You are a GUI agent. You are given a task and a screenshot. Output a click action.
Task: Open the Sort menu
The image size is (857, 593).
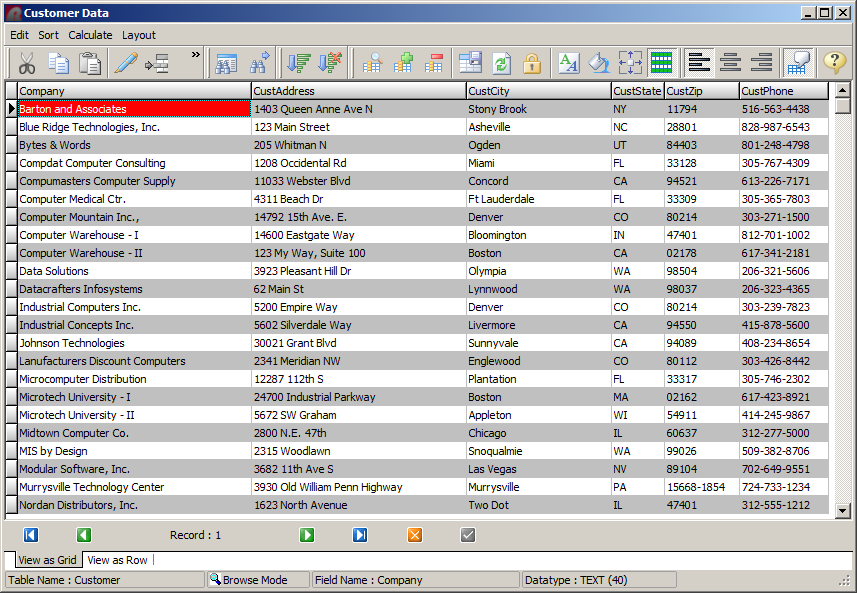(48, 35)
